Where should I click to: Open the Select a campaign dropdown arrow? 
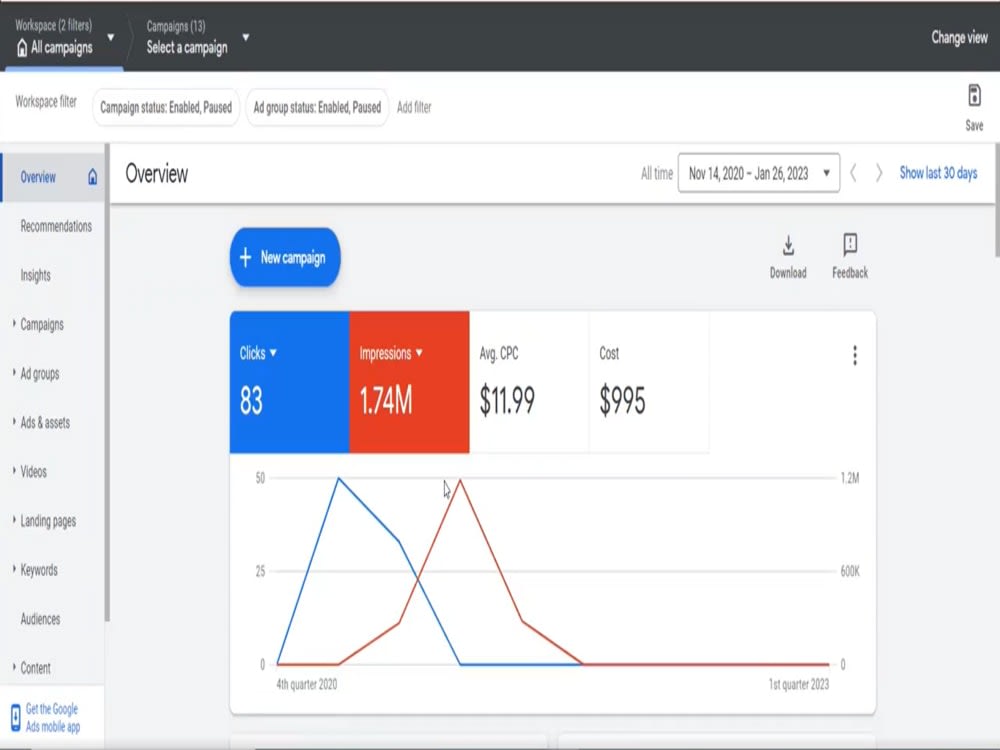(246, 37)
